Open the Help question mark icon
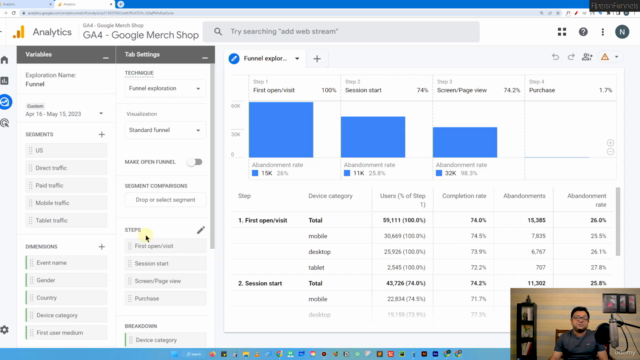Image resolution: width=640 pixels, height=360 pixels. pyautogui.click(x=583, y=32)
